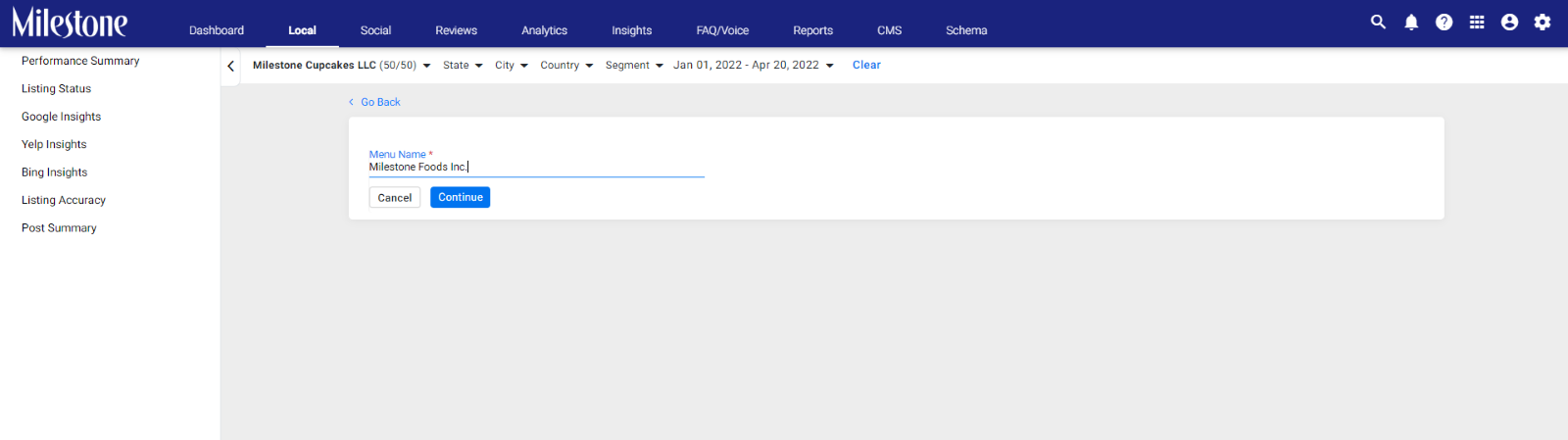
Task: Click the search magnifier icon
Action: [x=1378, y=22]
